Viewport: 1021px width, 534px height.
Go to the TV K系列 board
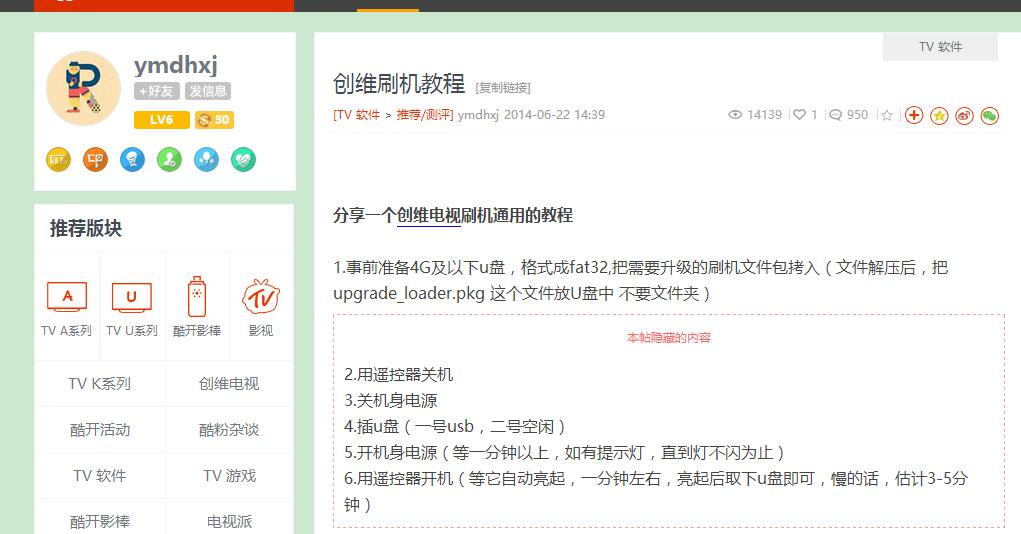[100, 384]
